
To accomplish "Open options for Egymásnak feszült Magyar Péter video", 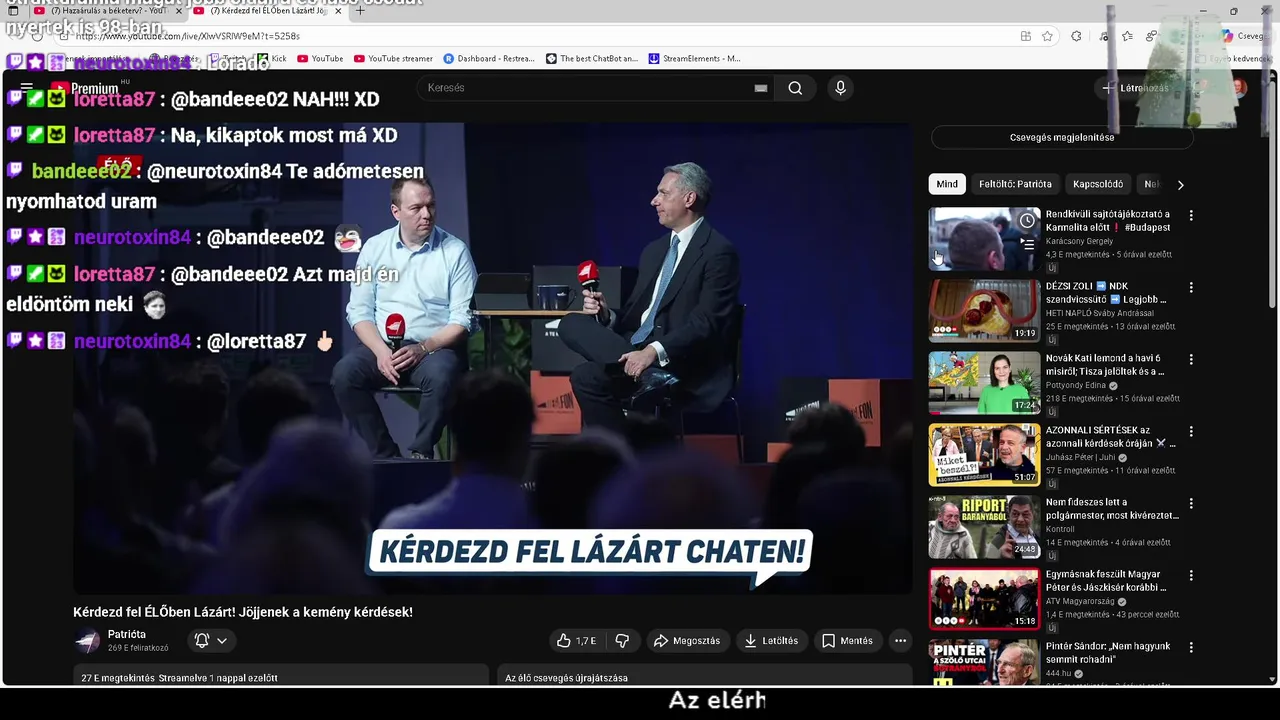I will 1191,575.
